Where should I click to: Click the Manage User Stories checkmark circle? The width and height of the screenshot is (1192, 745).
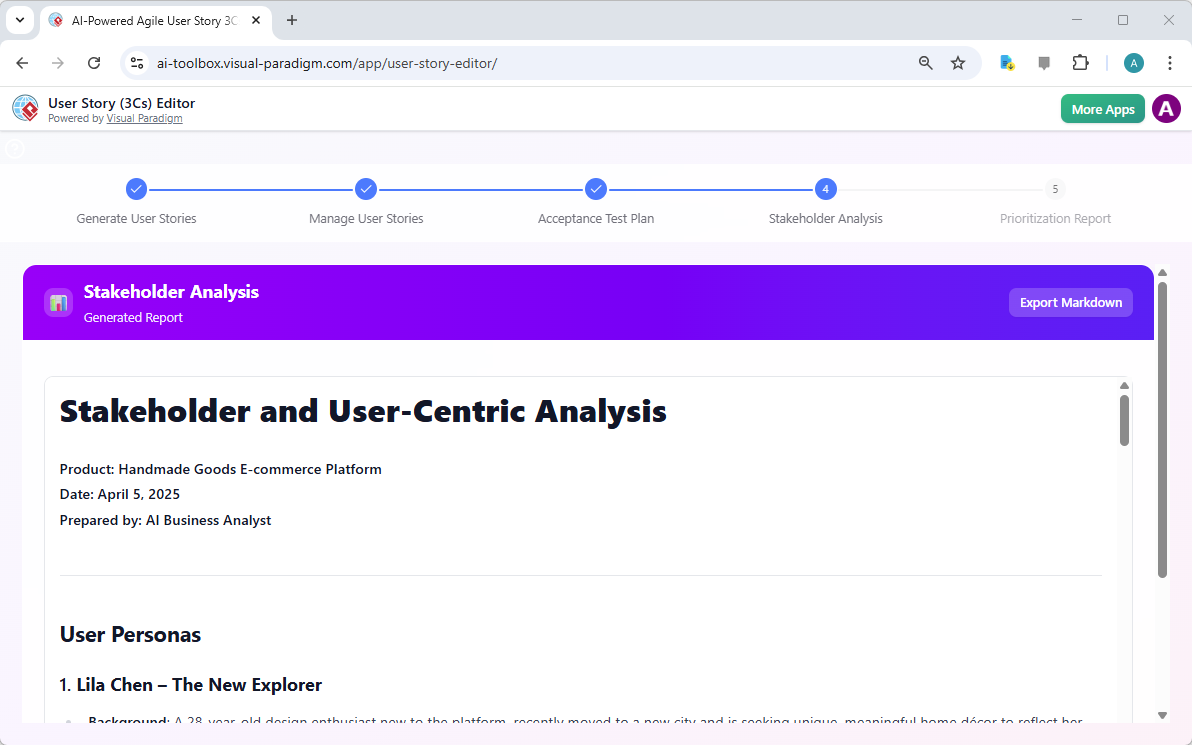coord(366,189)
